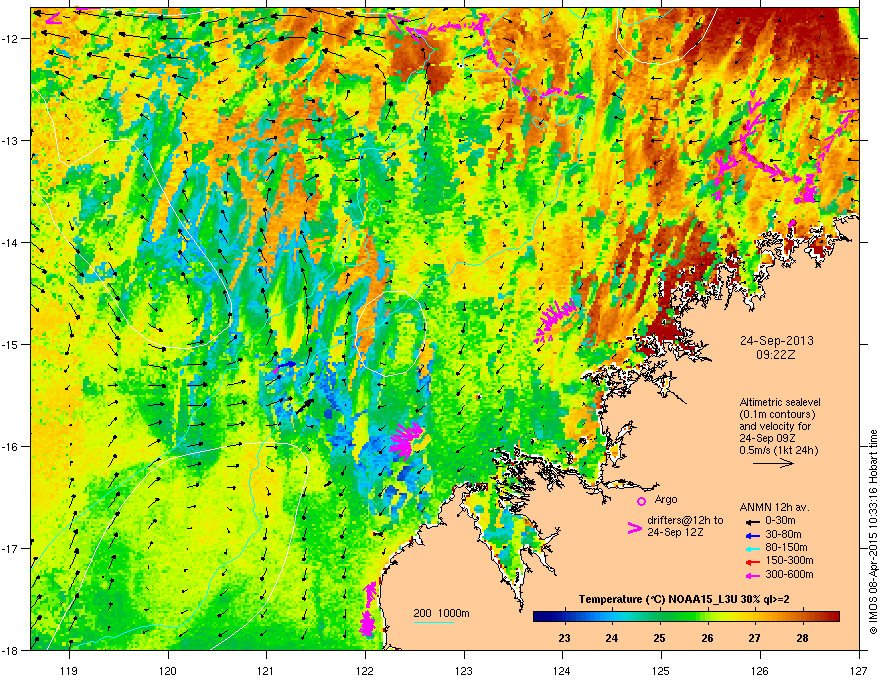The height and width of the screenshot is (680, 880).
Task: Click the latitude axis label -16
Action: pyautogui.click(x=11, y=447)
